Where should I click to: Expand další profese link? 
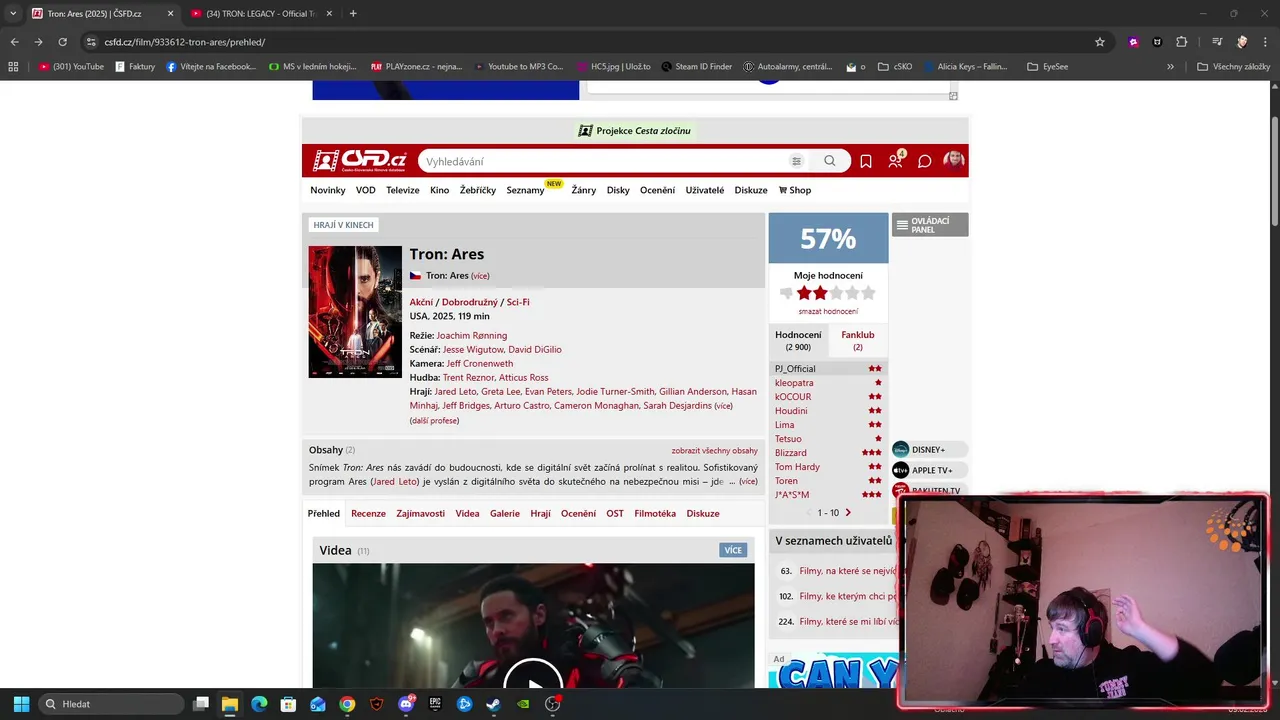click(434, 421)
